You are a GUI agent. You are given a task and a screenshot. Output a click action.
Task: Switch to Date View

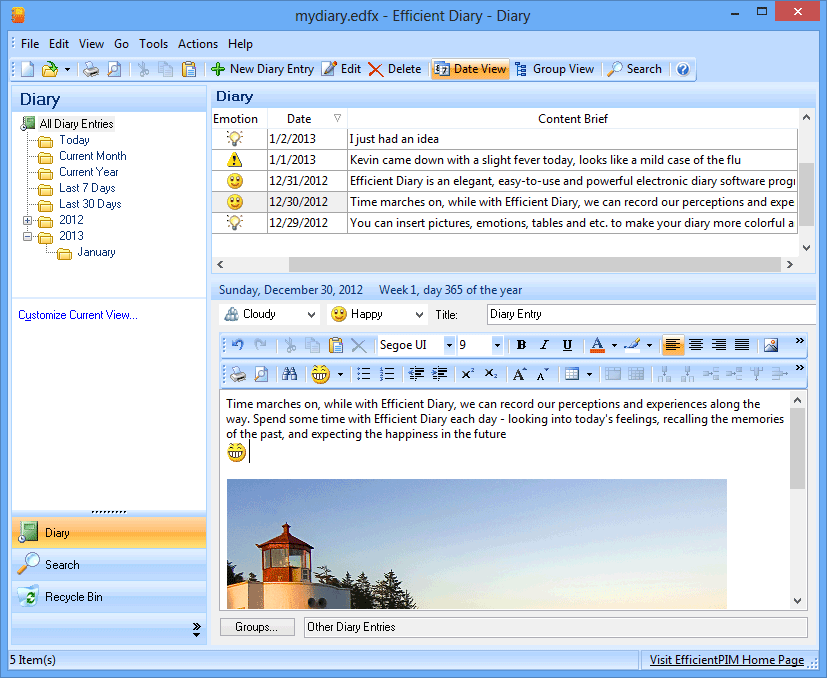470,69
